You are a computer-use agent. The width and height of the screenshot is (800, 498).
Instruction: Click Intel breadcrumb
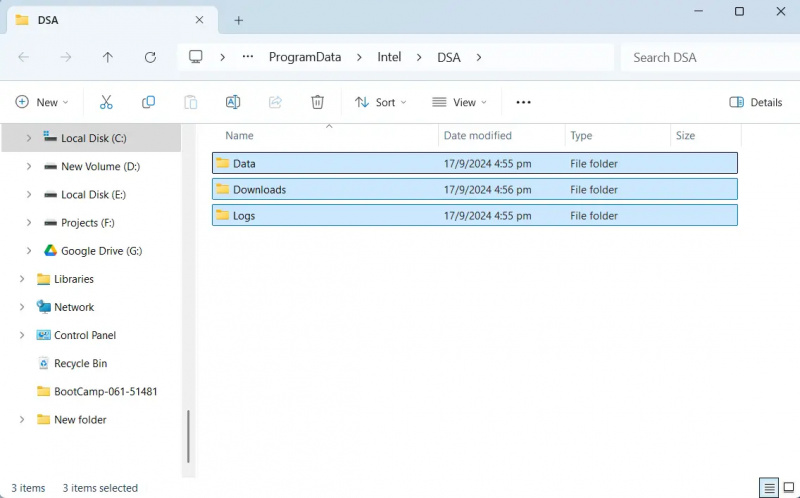point(389,57)
